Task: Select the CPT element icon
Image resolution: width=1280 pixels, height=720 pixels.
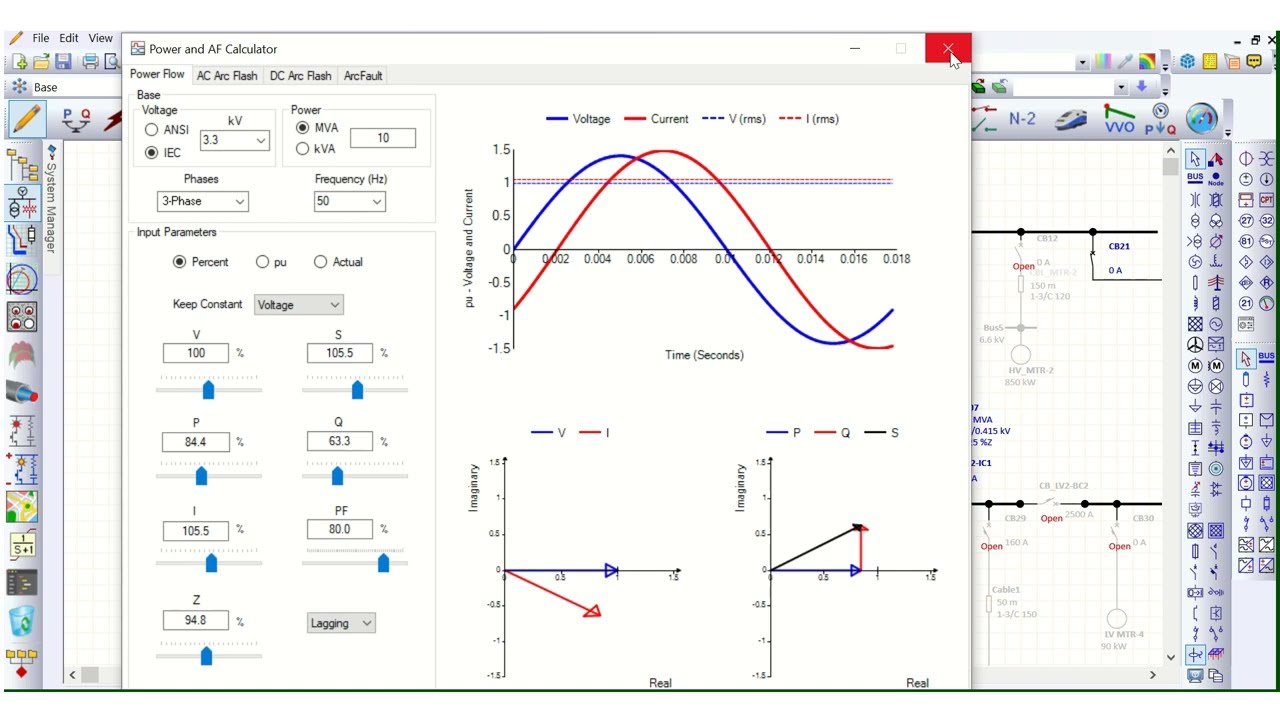Action: (x=1266, y=200)
